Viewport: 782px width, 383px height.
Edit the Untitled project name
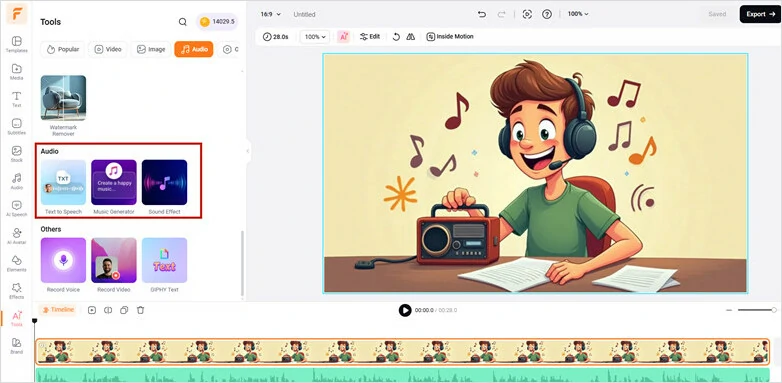click(304, 14)
